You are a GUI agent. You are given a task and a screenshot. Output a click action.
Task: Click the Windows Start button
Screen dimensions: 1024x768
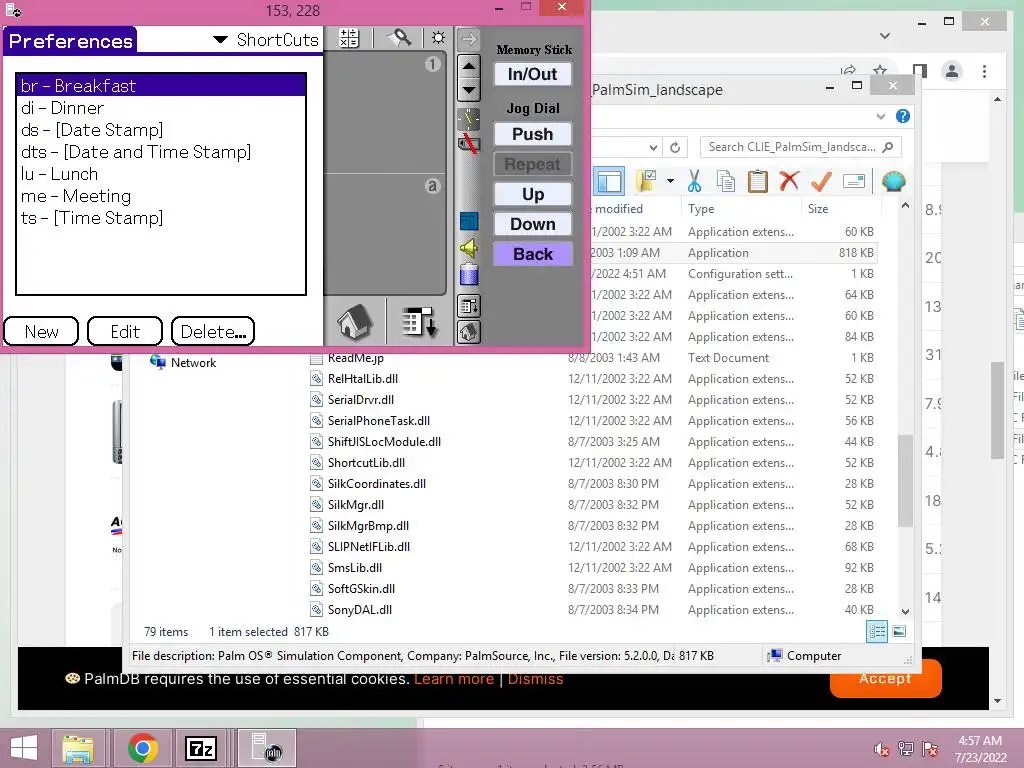[x=24, y=748]
